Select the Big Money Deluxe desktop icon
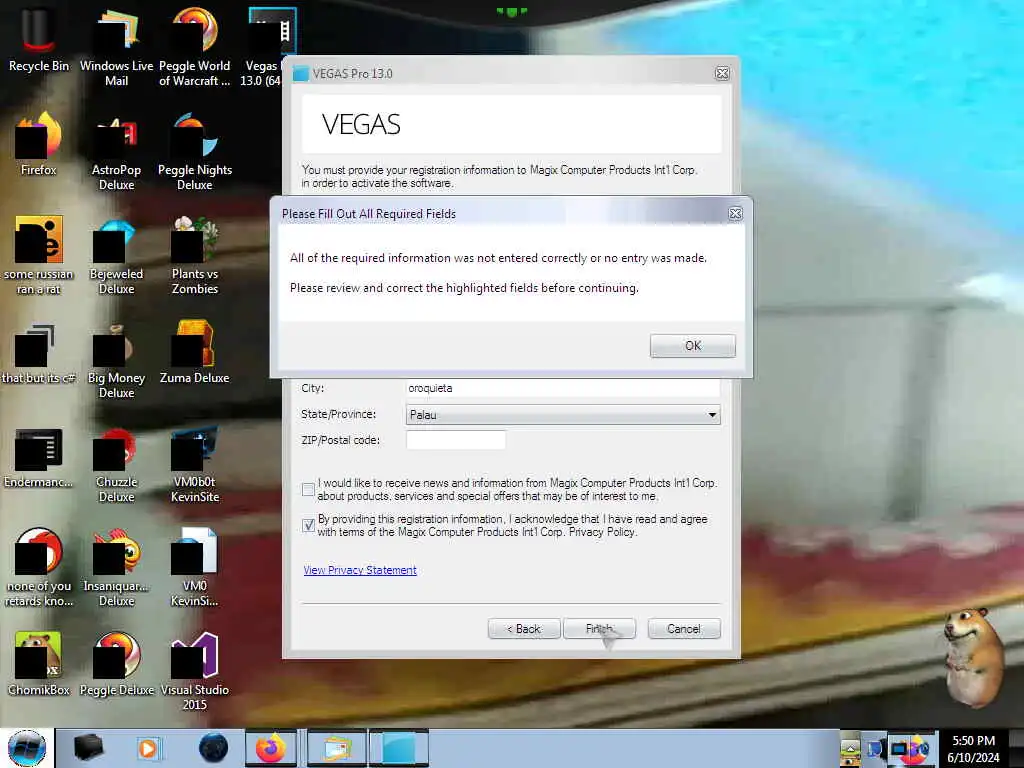This screenshot has height=768, width=1024. pyautogui.click(x=116, y=359)
